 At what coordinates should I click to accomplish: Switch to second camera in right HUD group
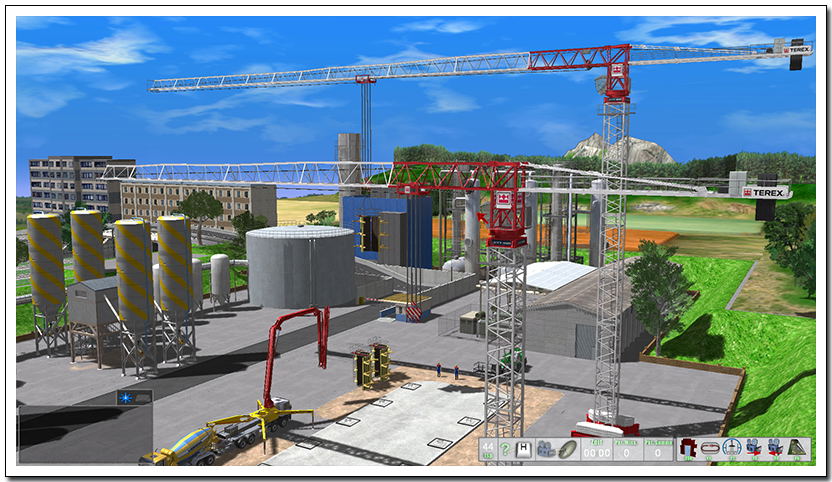[776, 450]
